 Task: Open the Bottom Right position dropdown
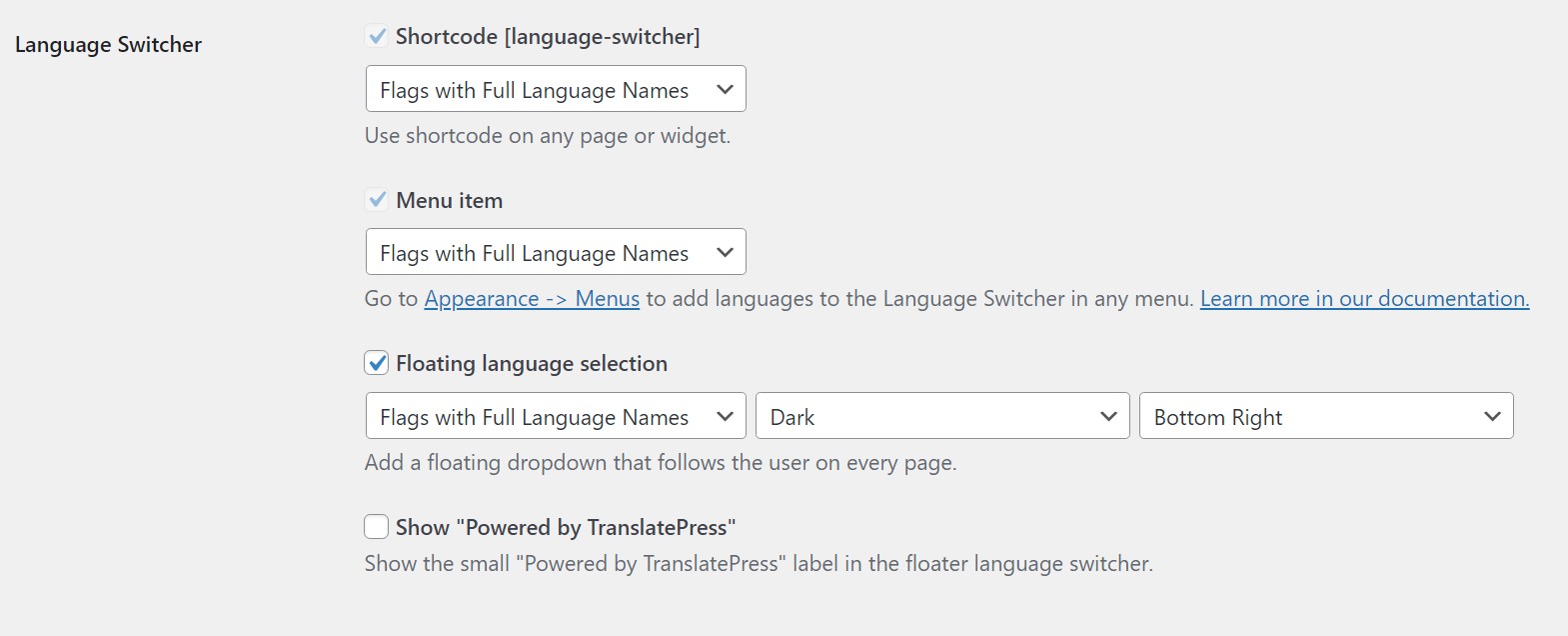1326,416
